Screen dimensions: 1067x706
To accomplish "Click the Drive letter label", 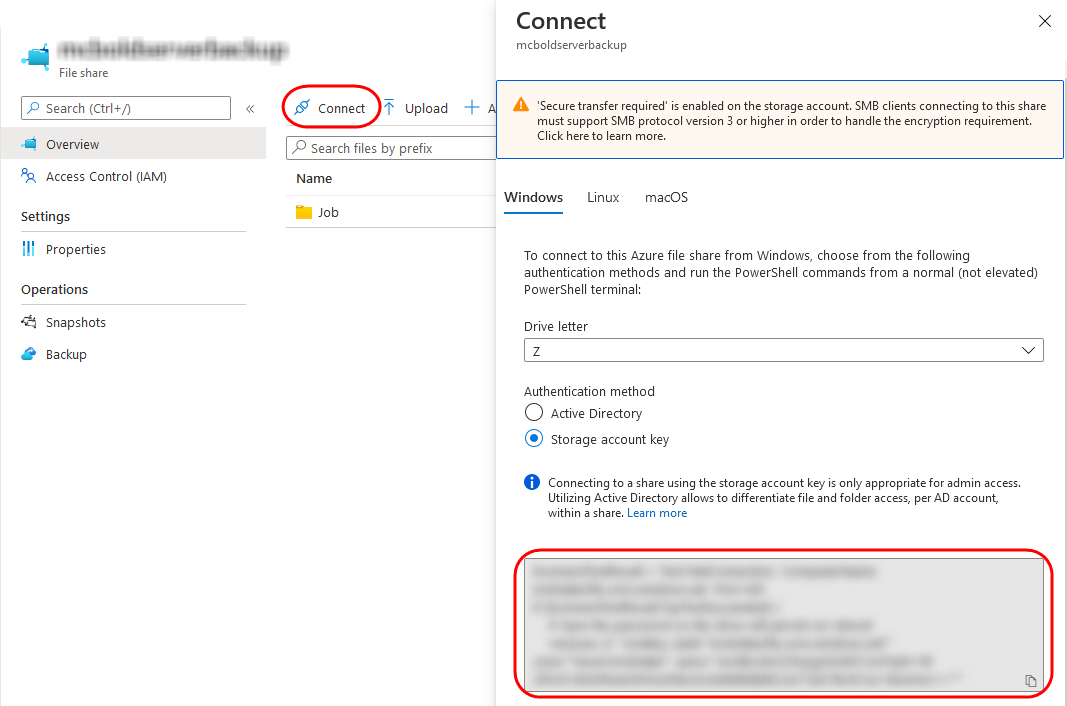I will coord(556,326).
